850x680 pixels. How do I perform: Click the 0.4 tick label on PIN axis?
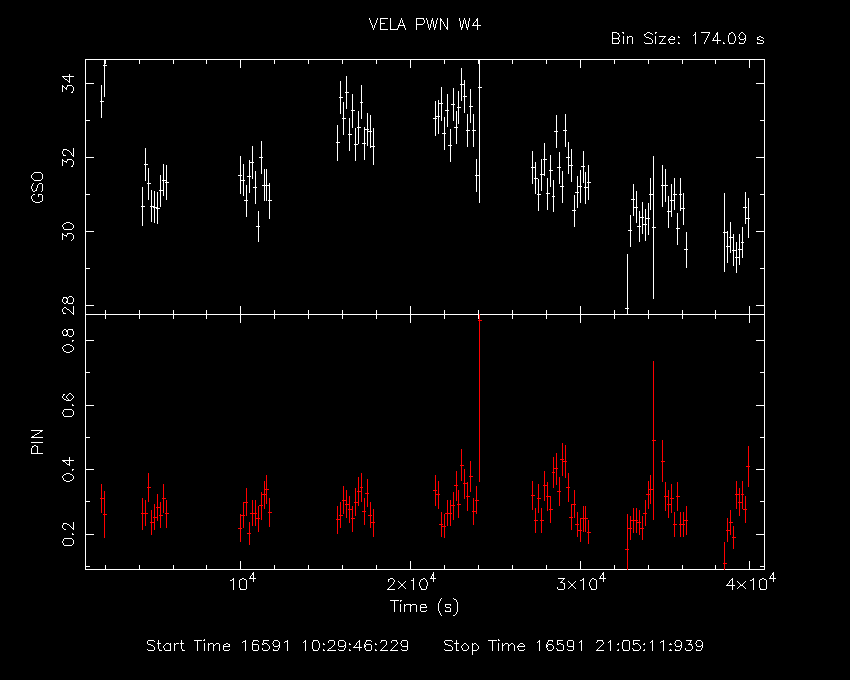click(68, 470)
